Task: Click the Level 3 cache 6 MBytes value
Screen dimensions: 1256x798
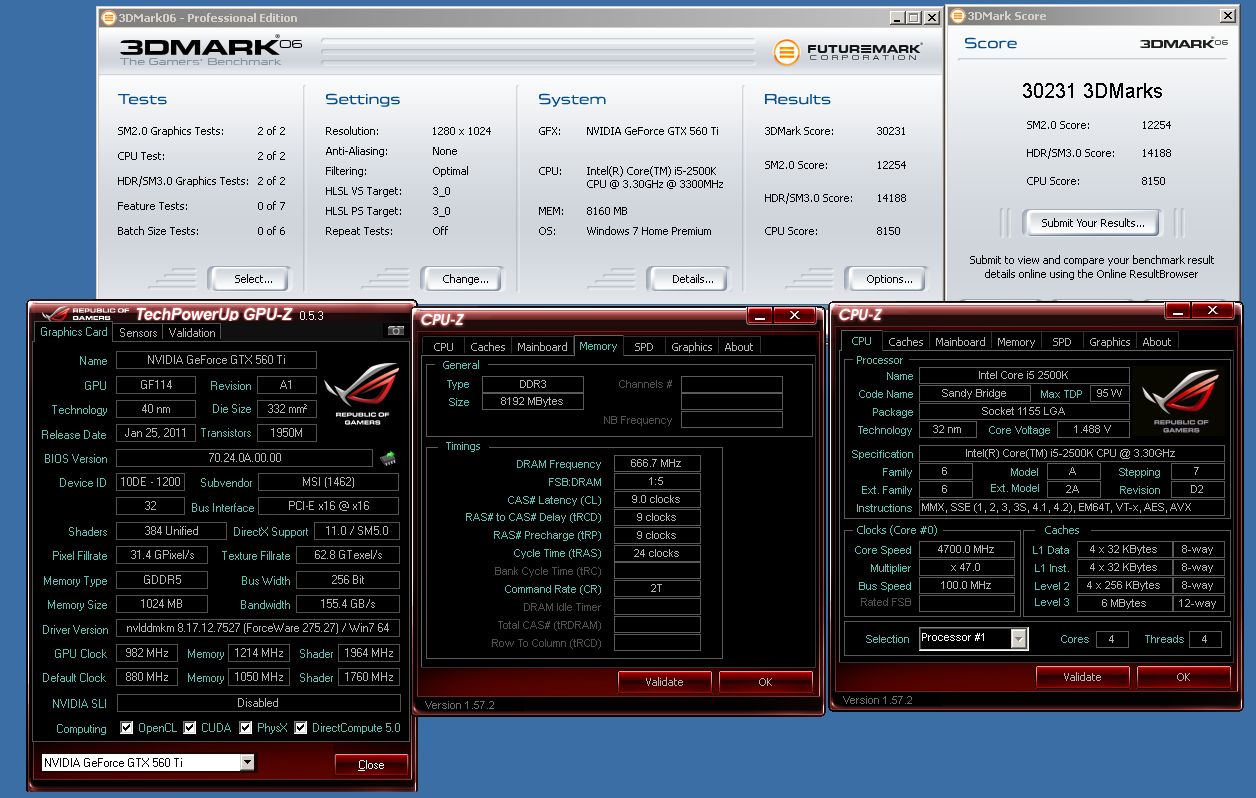Action: coord(1124,603)
